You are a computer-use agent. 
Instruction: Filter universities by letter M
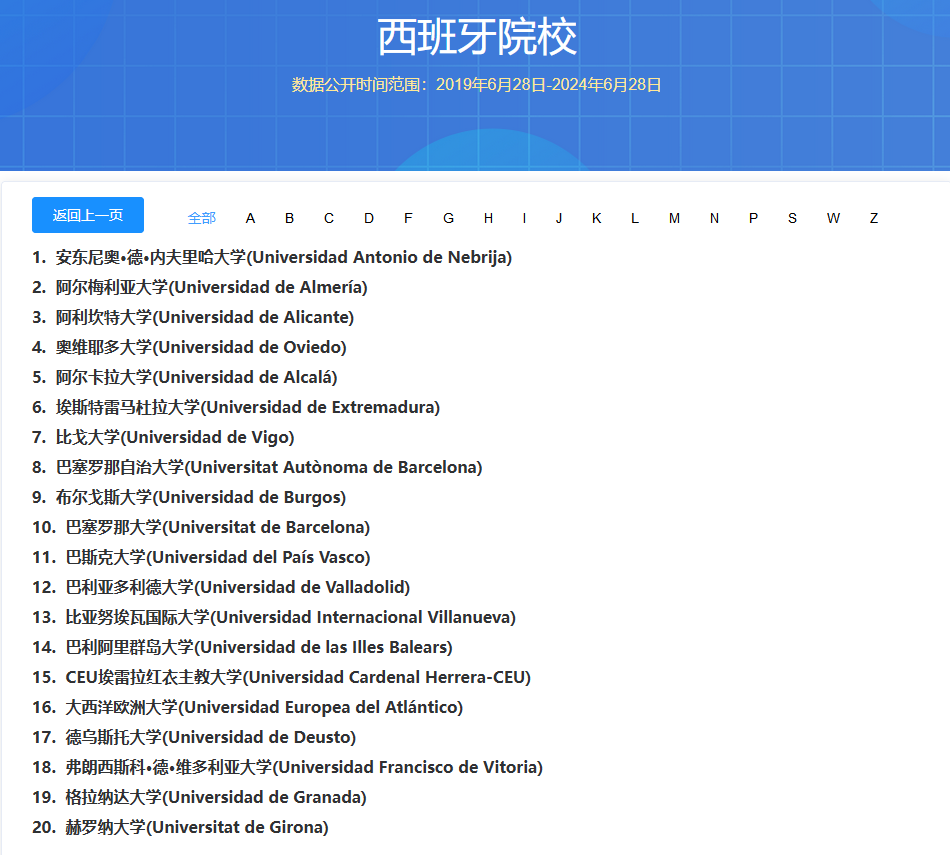[x=674, y=218]
